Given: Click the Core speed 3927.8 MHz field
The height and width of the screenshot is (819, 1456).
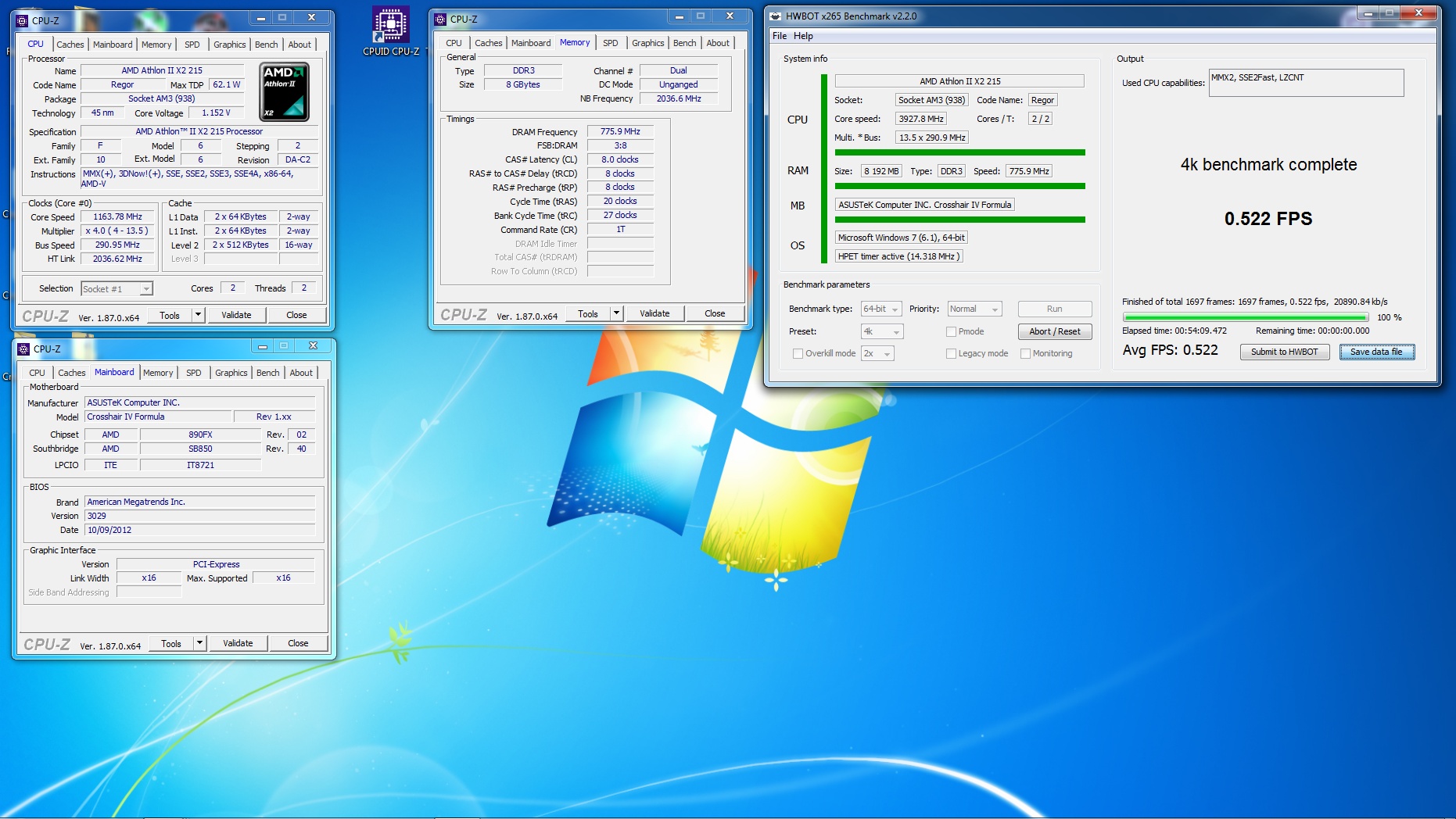Looking at the screenshot, I should point(921,119).
